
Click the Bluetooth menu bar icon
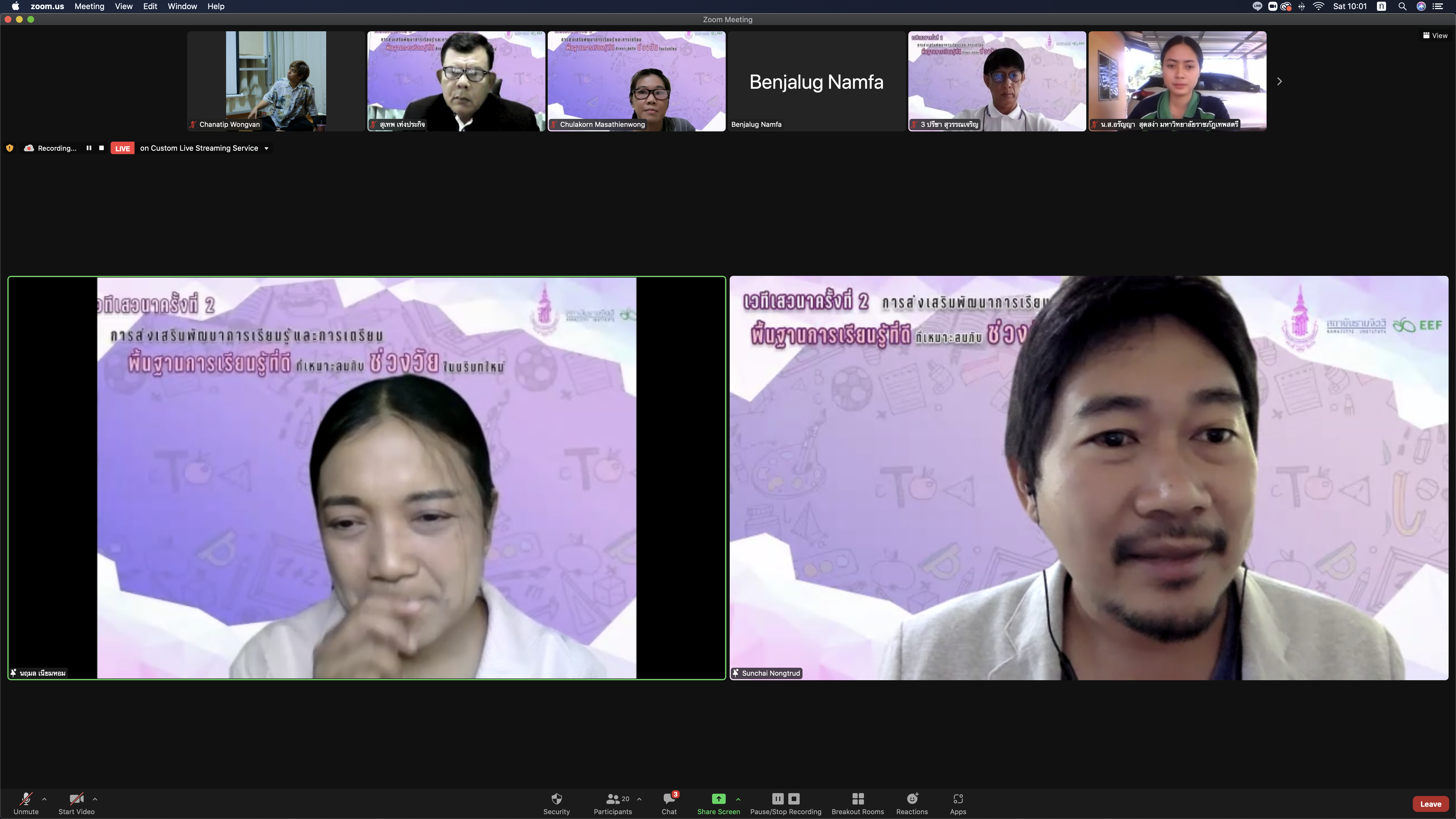pyautogui.click(x=1302, y=6)
